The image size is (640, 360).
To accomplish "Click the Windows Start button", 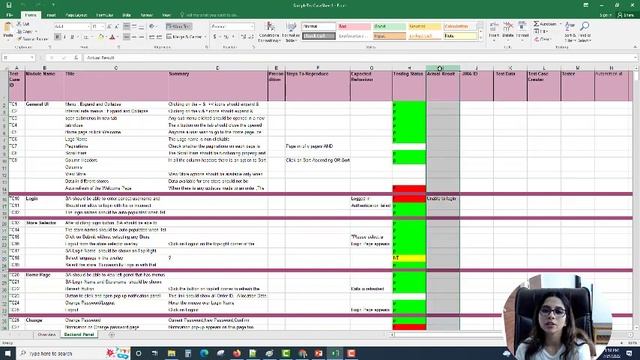I will coord(8,353).
